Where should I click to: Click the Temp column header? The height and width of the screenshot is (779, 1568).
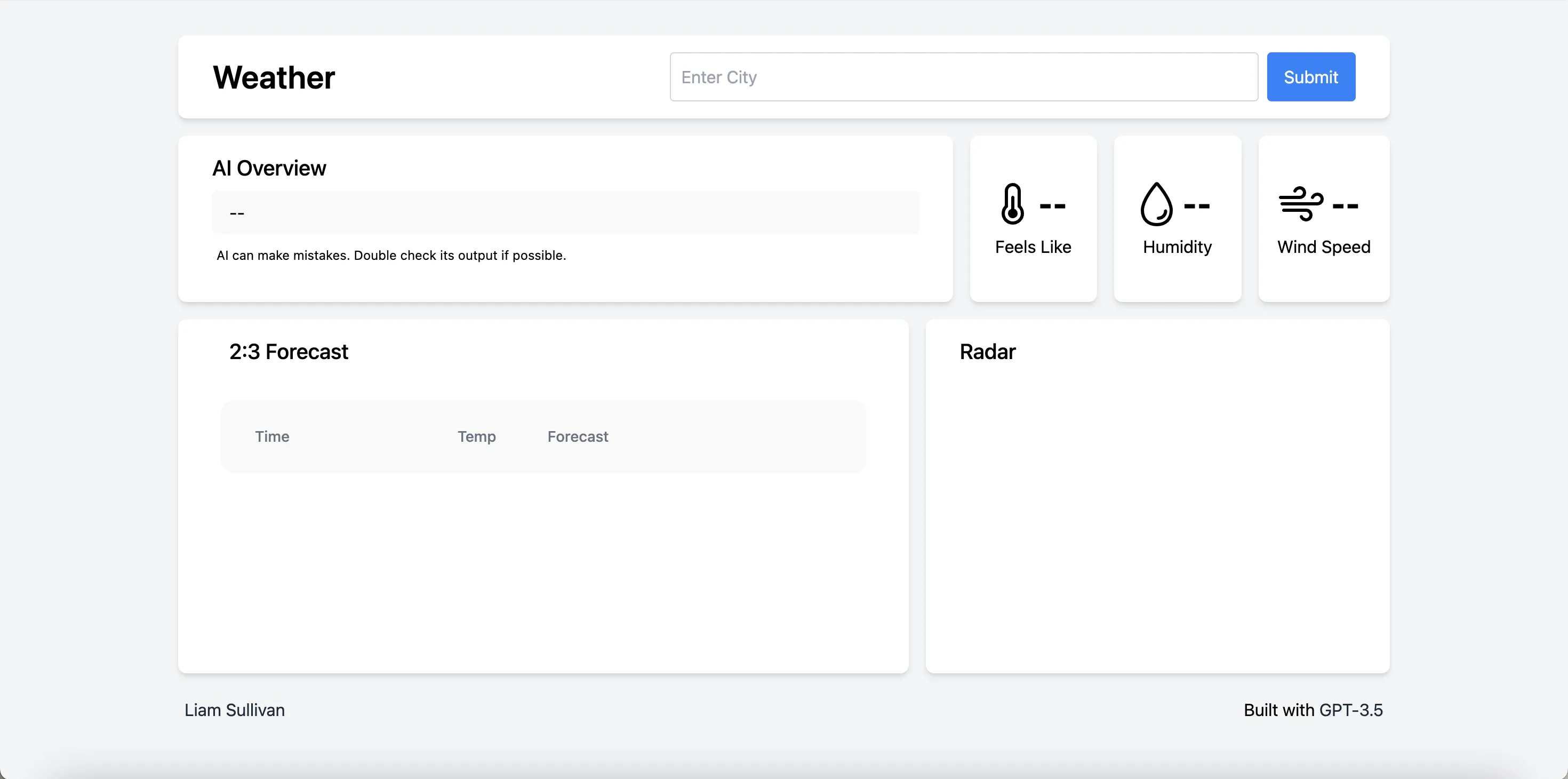[x=477, y=436]
